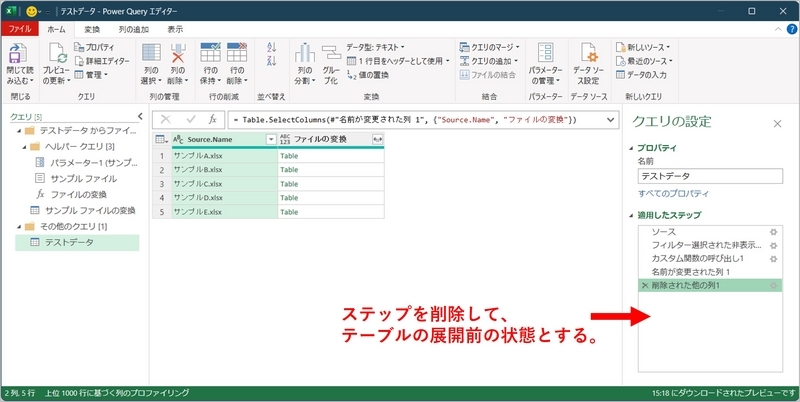Open プロパティ in the ribbon

pyautogui.click(x=94, y=47)
